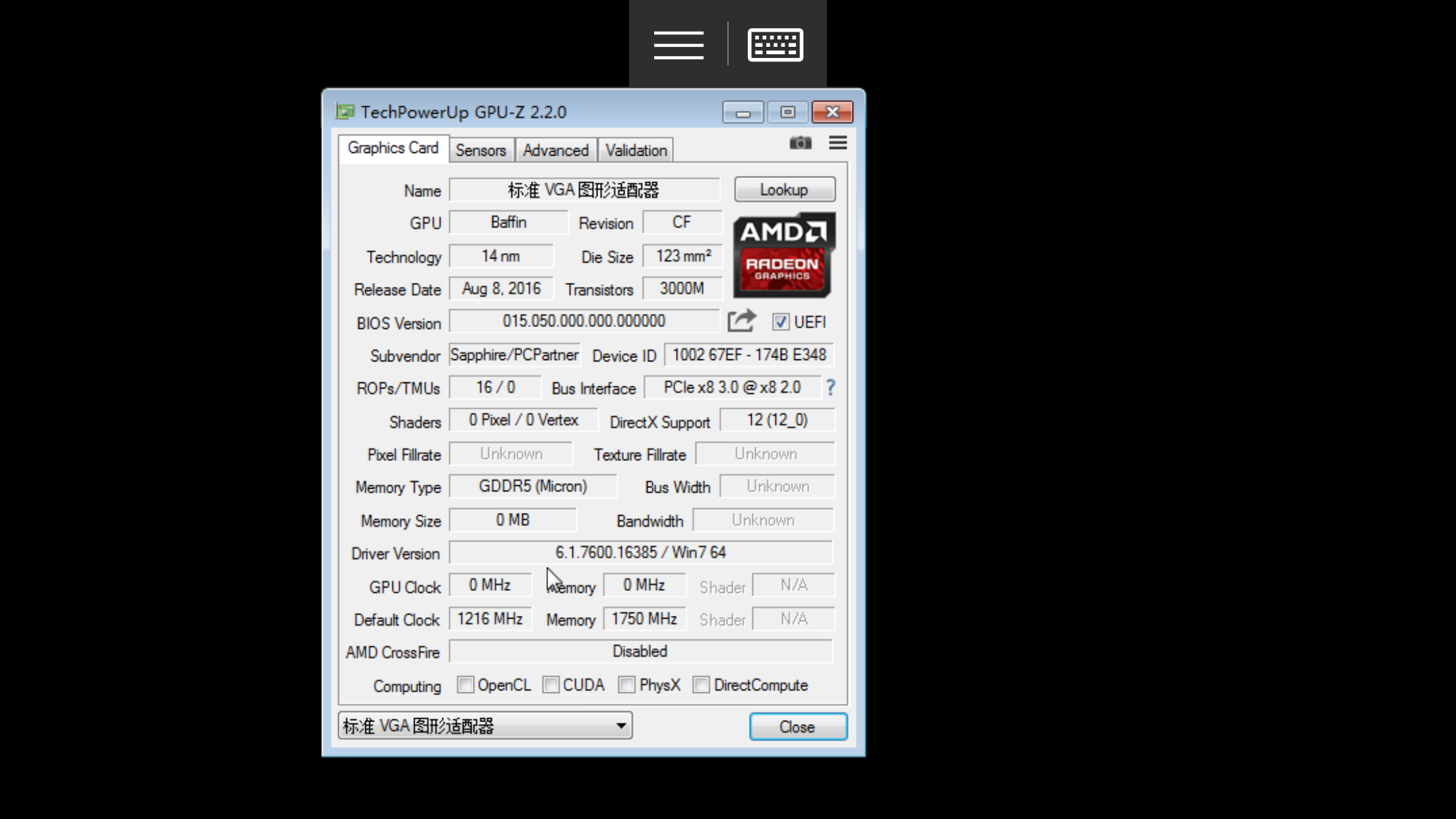Open the remote session hamburger menu
This screenshot has height=819, width=1456.
[x=679, y=45]
